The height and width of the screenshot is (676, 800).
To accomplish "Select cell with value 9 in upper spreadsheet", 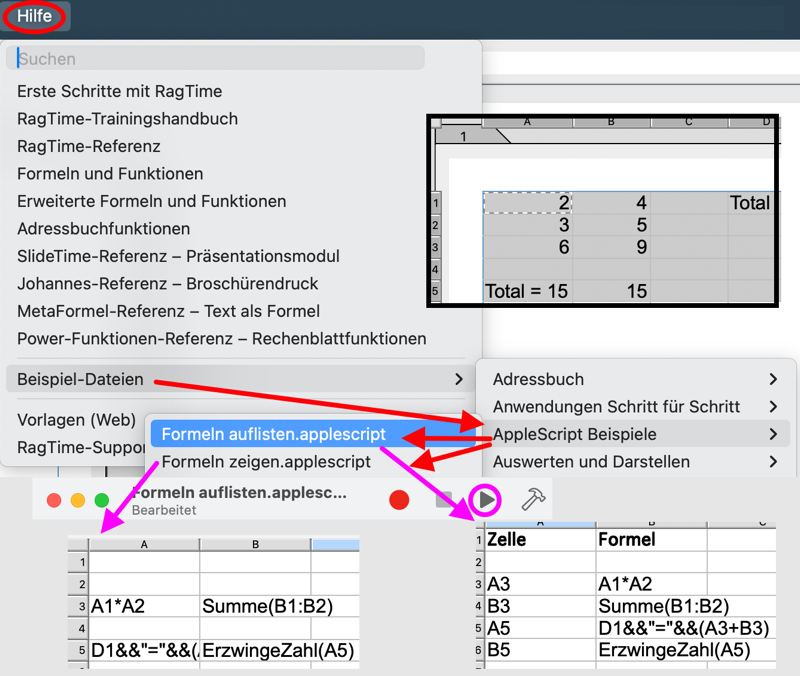I will pyautogui.click(x=611, y=247).
